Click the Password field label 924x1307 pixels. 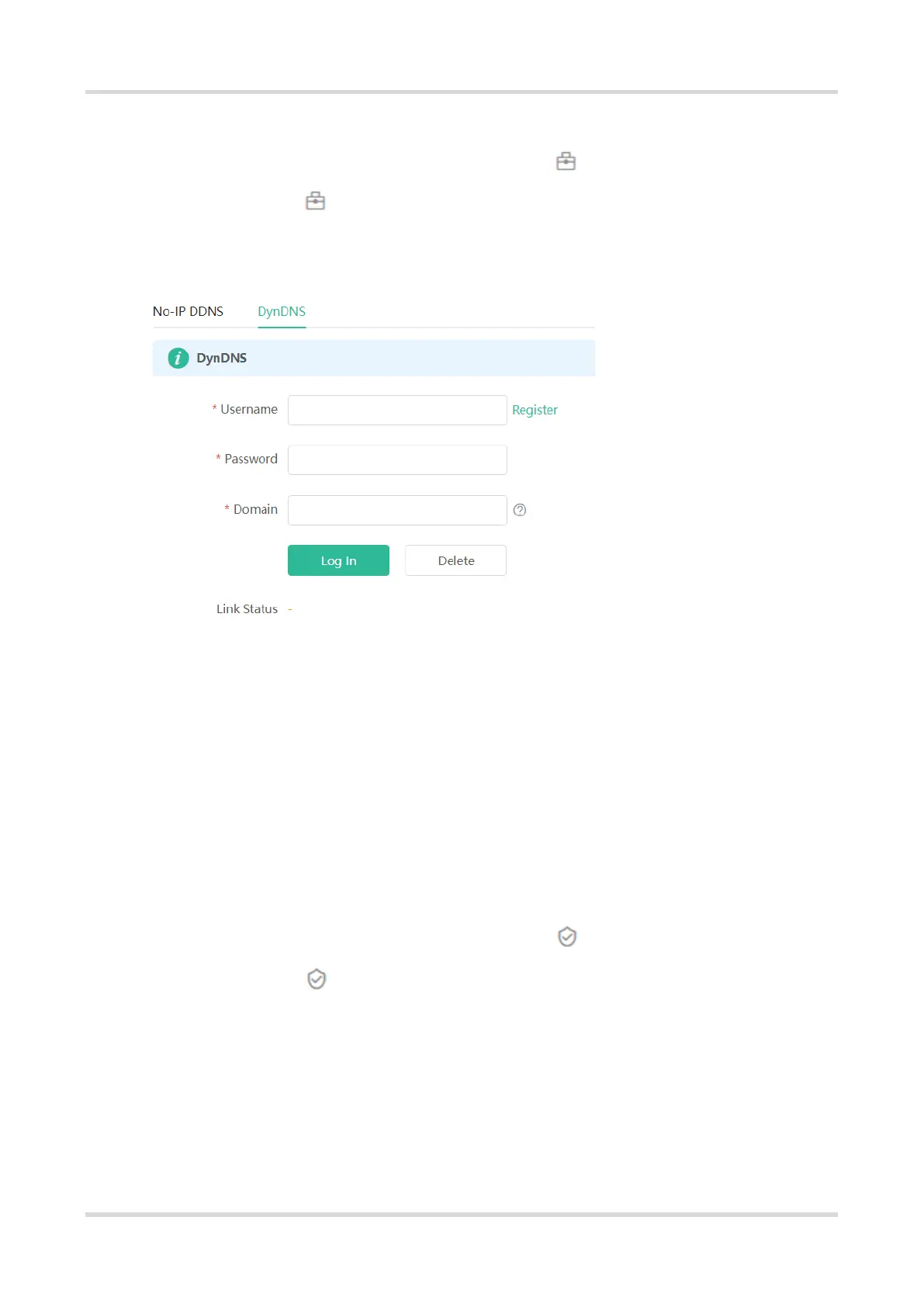(251, 459)
